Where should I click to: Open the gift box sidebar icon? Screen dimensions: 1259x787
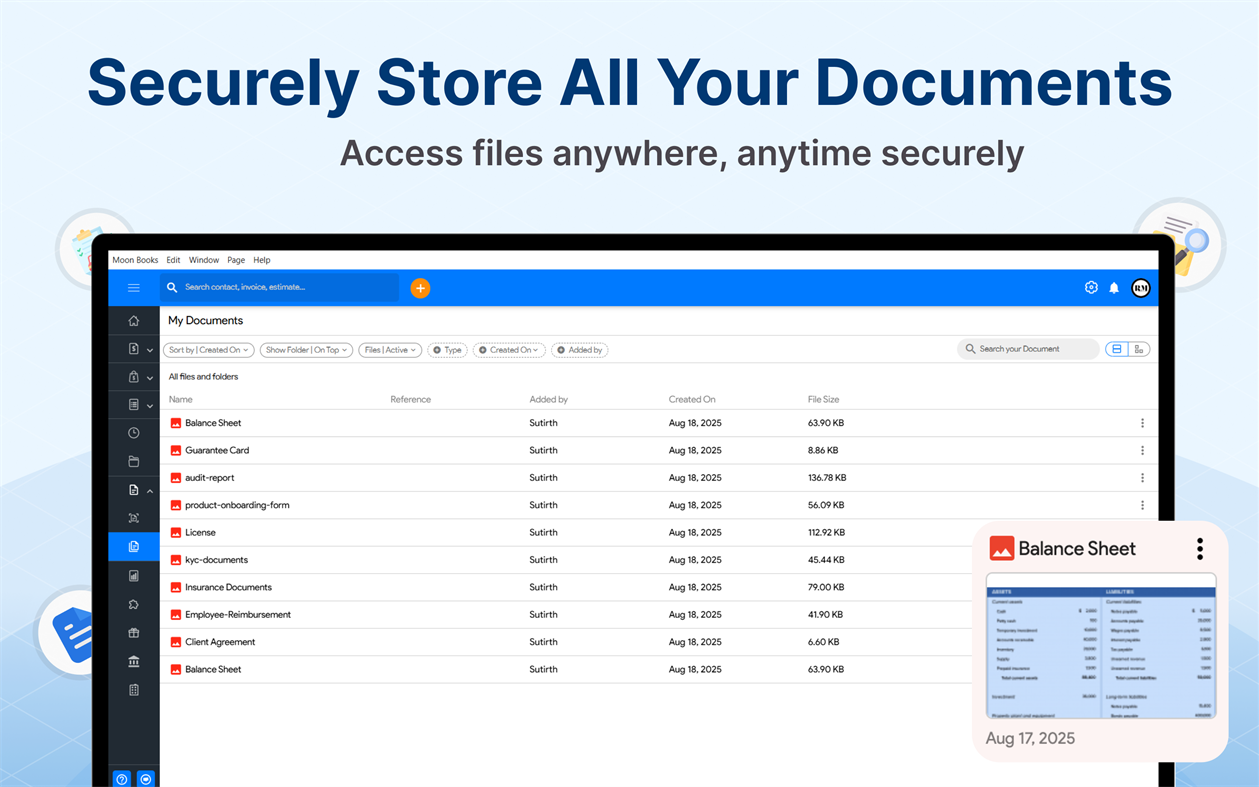(x=134, y=633)
